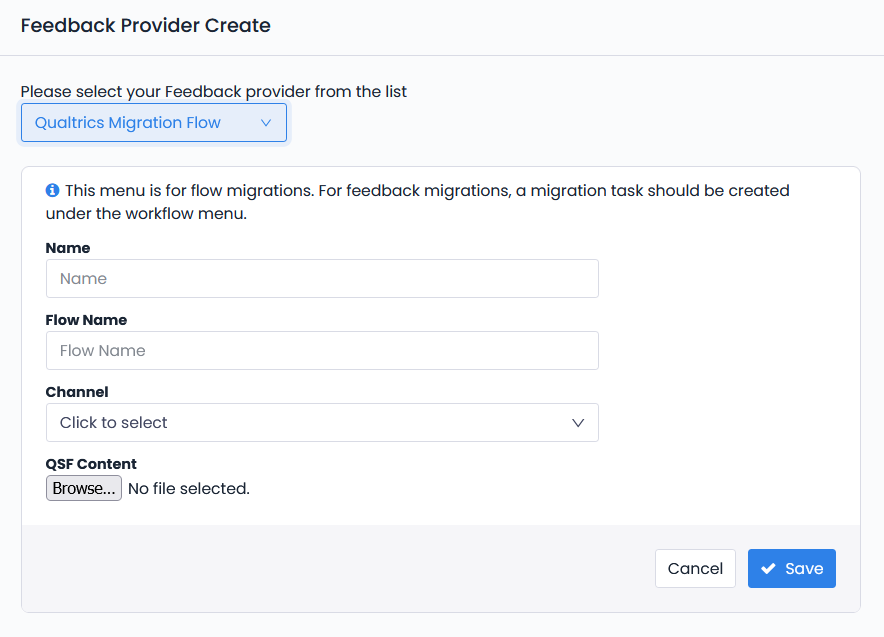Click the Name text input field
Image resolution: width=884 pixels, height=637 pixels.
click(x=322, y=279)
